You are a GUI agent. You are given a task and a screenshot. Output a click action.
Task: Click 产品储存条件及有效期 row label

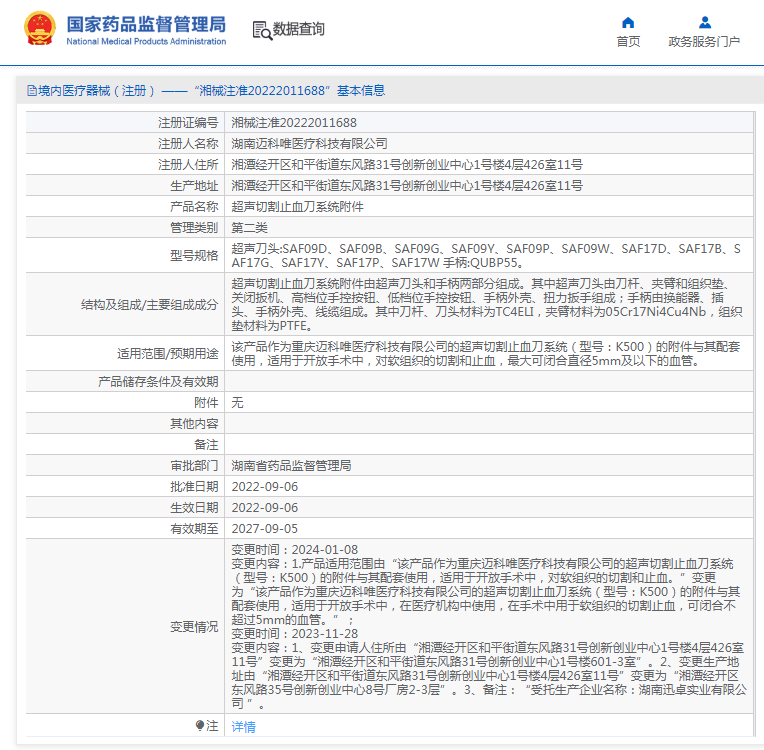point(158,382)
